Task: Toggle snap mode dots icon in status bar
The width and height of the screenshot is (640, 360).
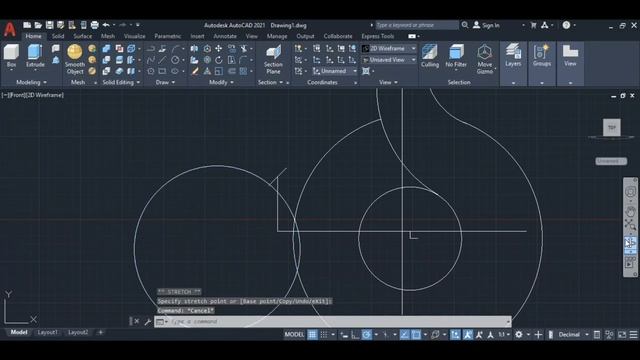Action: [x=324, y=335]
